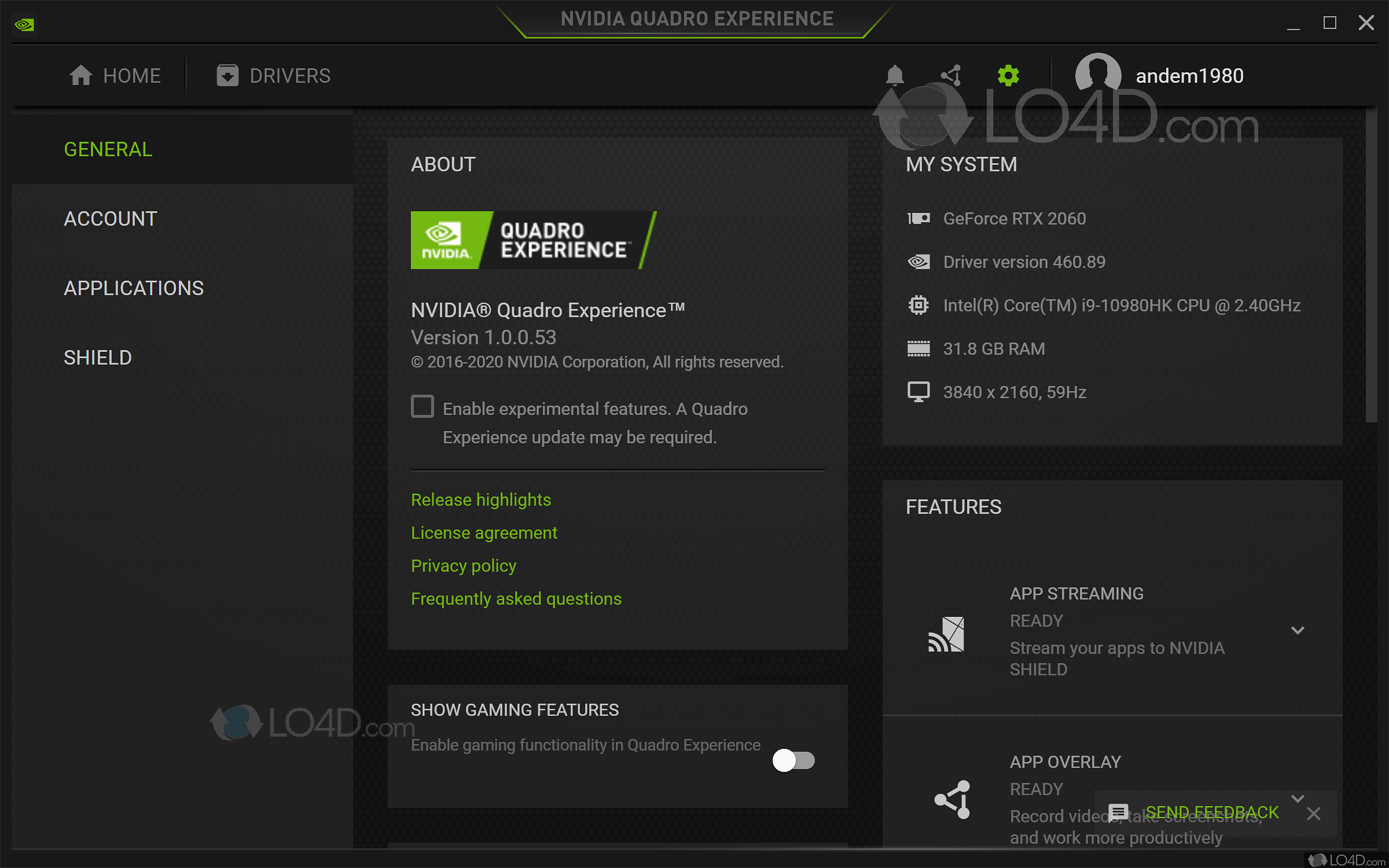The width and height of the screenshot is (1389, 868).
Task: Select the Account settings section
Action: click(111, 219)
